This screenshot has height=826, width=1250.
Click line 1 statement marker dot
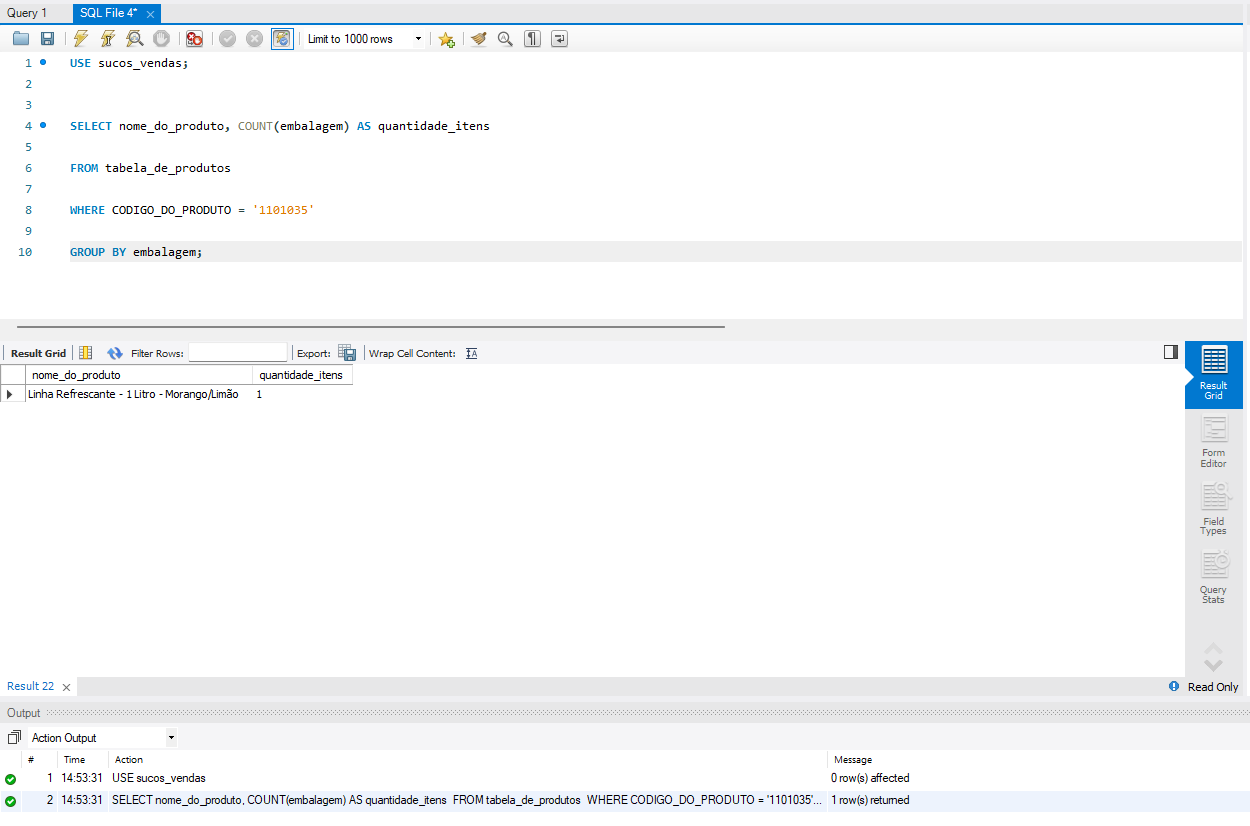(43, 62)
